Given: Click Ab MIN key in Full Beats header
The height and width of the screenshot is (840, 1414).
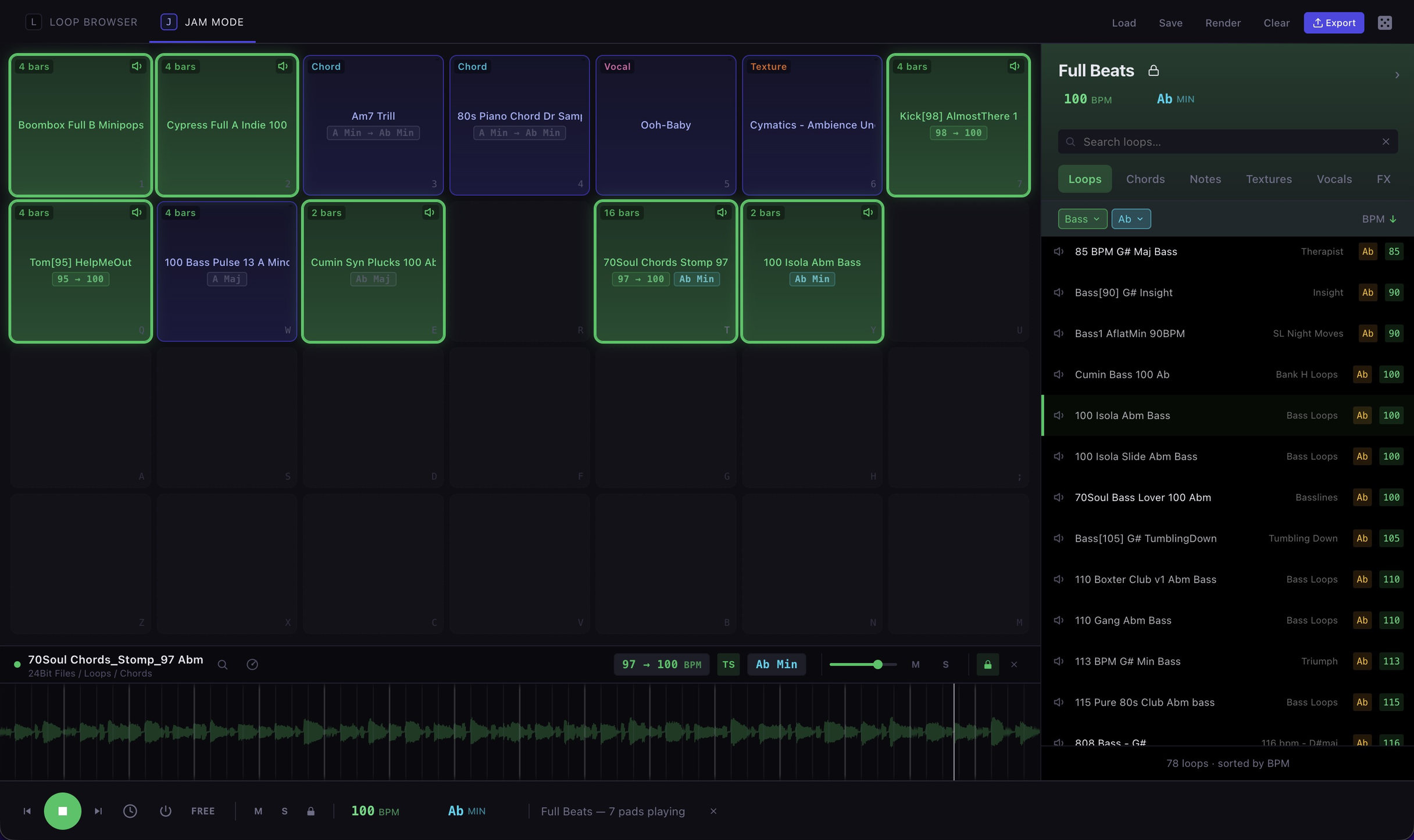Looking at the screenshot, I should click(x=1175, y=99).
